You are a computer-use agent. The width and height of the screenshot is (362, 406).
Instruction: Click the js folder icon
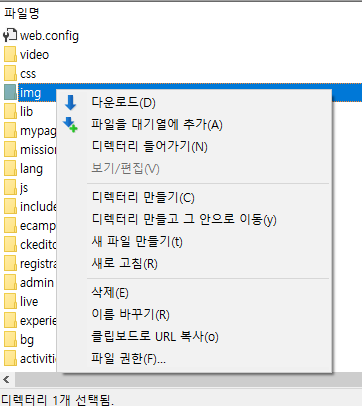tap(10, 188)
